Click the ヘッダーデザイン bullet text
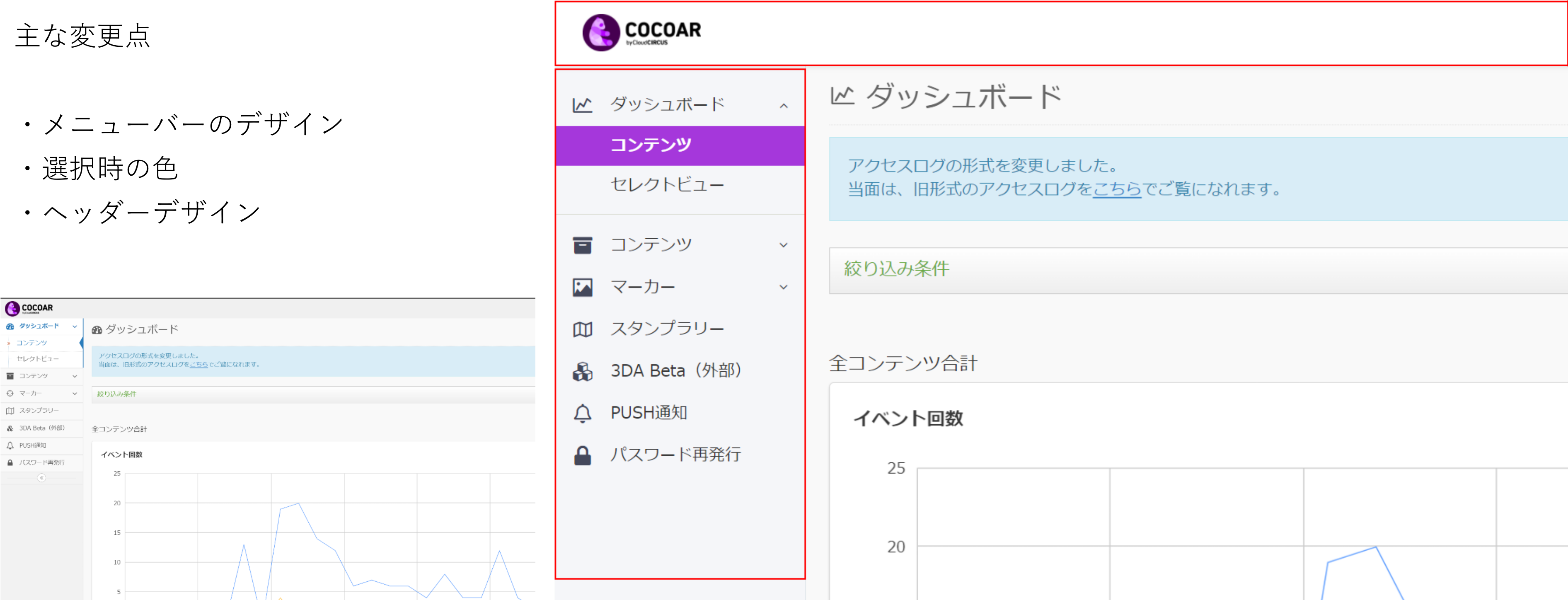 152,213
